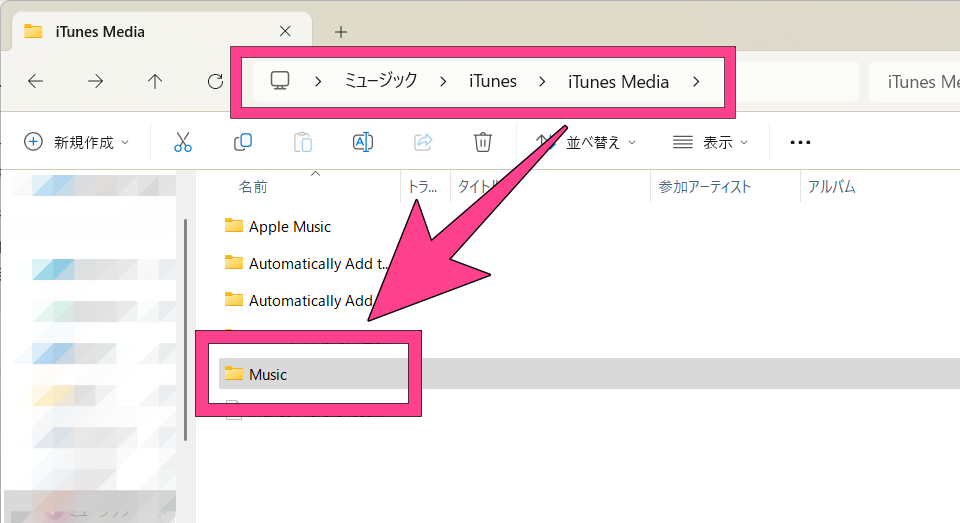Refresh the current folder view
Screen dimensions: 960x523
215,81
